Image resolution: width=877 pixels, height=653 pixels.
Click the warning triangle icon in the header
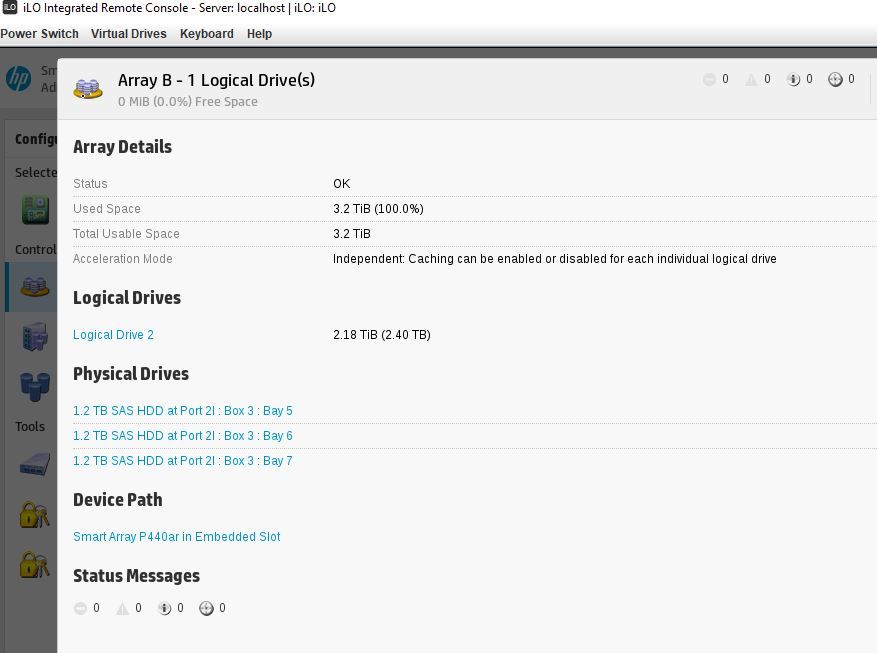[751, 79]
